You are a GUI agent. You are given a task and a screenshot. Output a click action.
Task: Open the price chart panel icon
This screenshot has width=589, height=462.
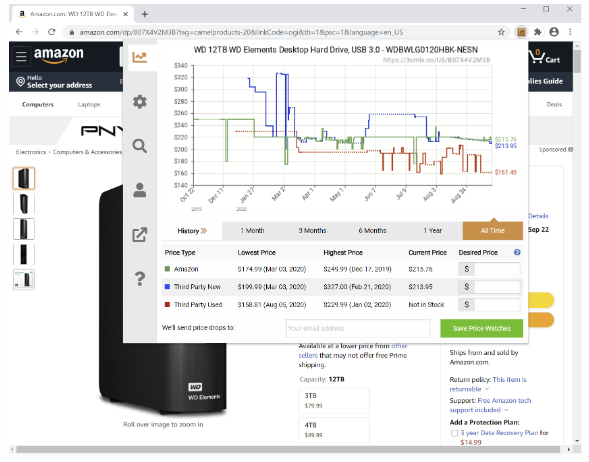[140, 57]
